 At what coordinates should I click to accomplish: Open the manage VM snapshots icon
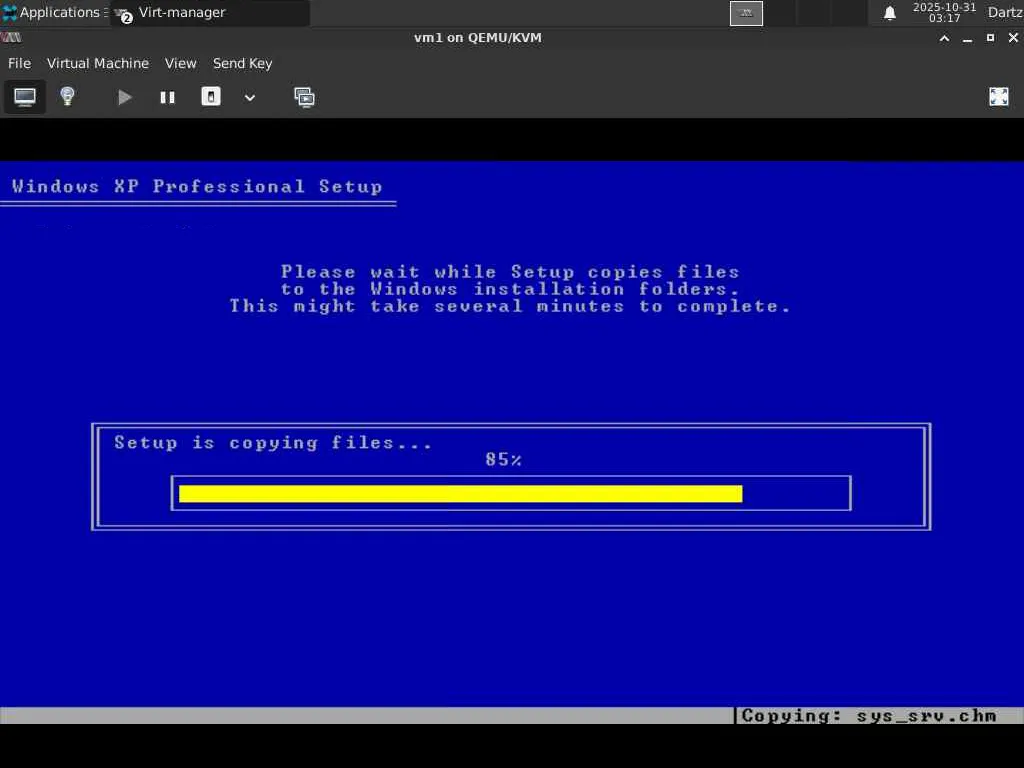(304, 97)
